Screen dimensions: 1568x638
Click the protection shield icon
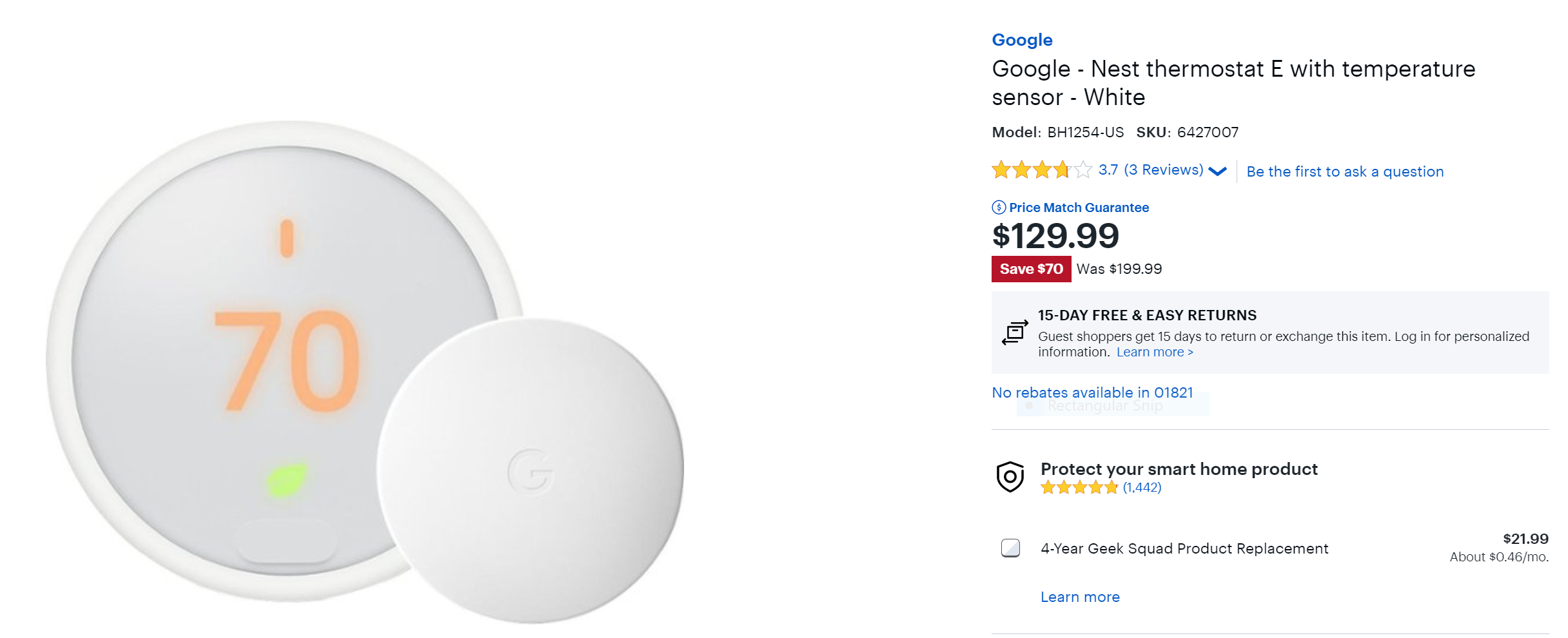pos(1010,478)
